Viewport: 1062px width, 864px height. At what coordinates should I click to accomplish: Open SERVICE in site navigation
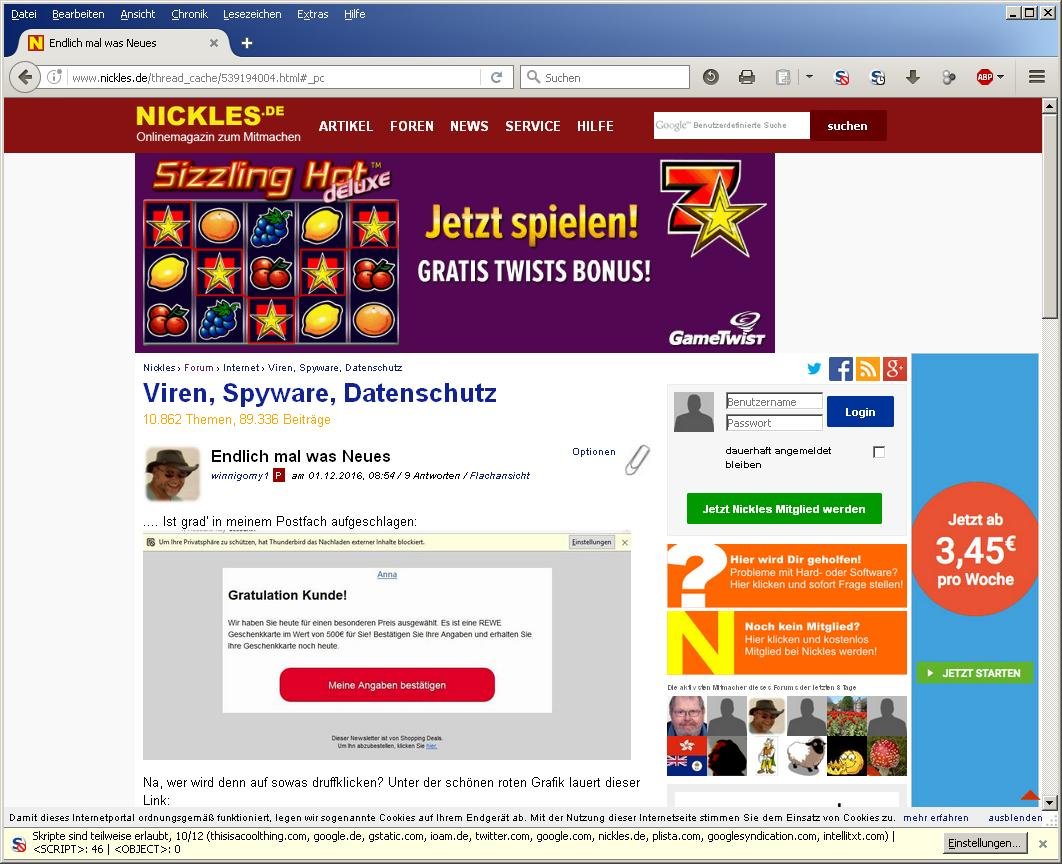[532, 126]
